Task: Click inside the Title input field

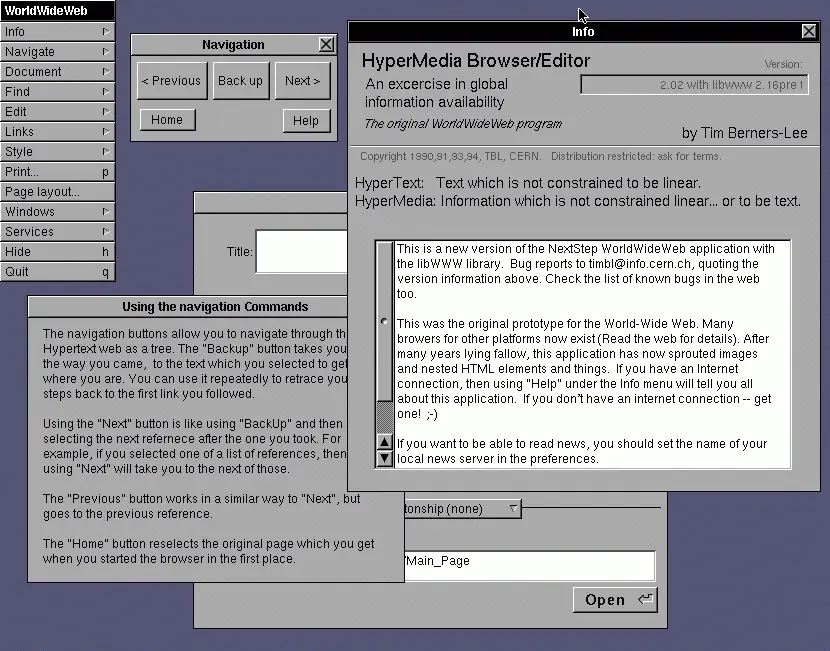Action: (x=300, y=251)
